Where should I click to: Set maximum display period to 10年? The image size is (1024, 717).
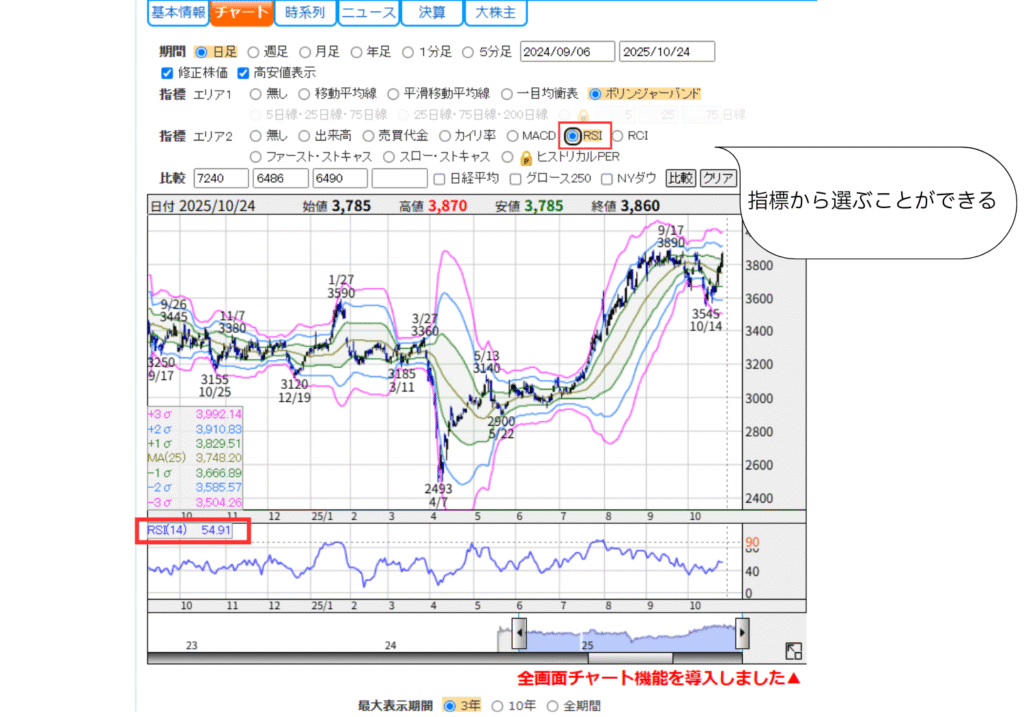497,705
